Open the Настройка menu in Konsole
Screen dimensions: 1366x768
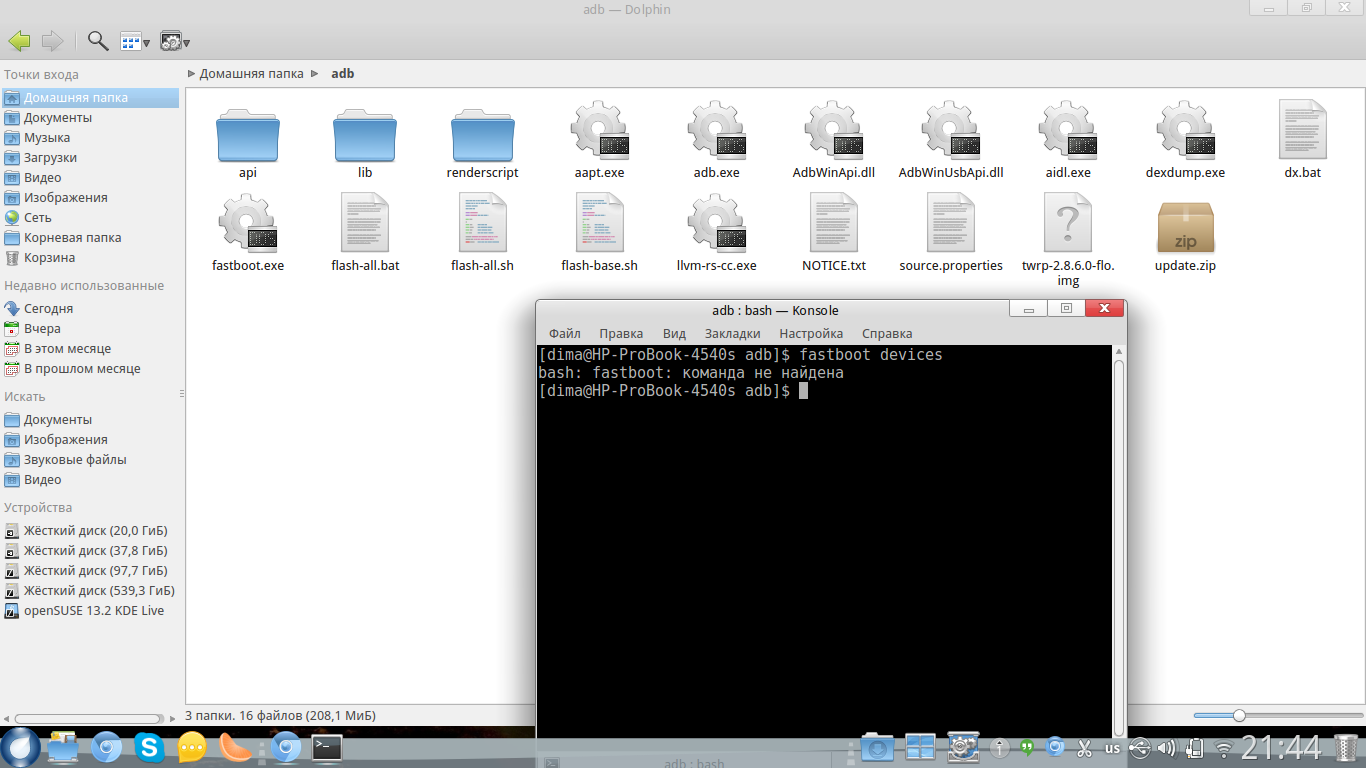(x=810, y=333)
